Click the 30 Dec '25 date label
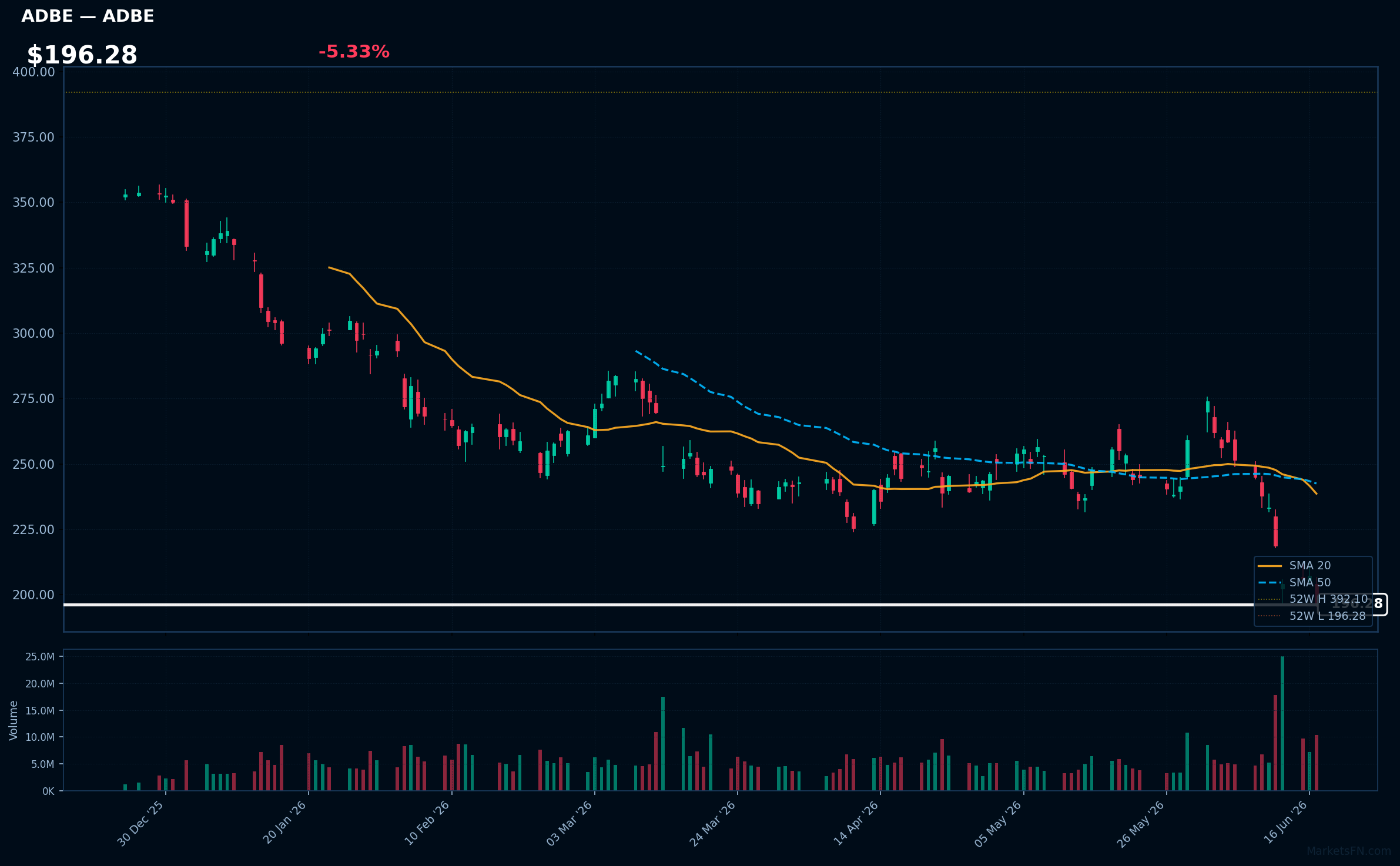The height and width of the screenshot is (866, 1400). click(x=140, y=823)
